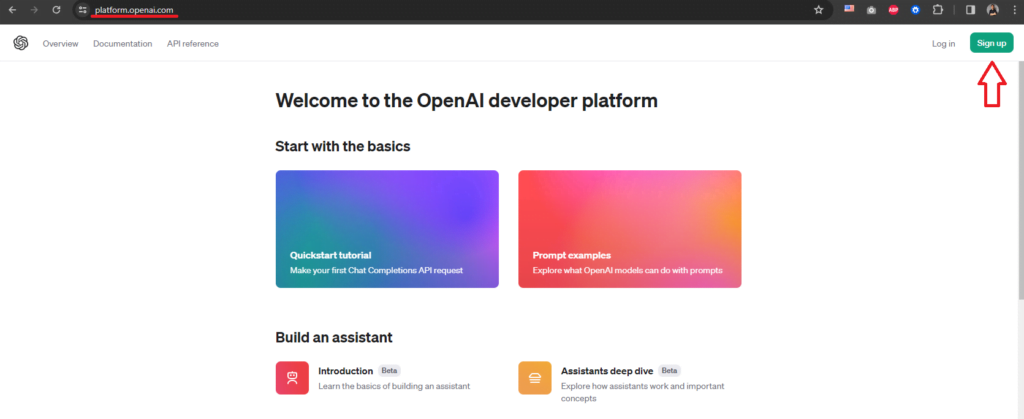Toggle the browser side panel icon

(970, 10)
